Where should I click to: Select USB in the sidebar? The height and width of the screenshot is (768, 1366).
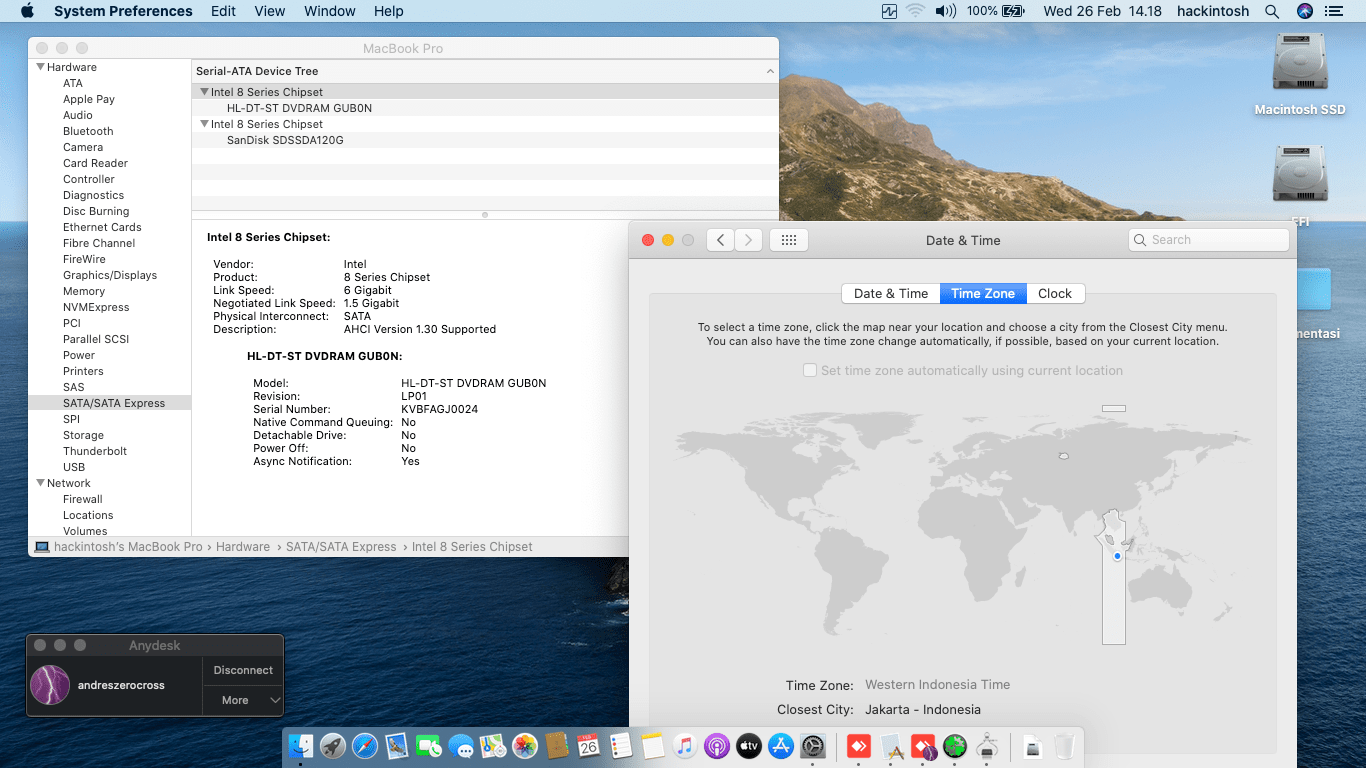74,467
